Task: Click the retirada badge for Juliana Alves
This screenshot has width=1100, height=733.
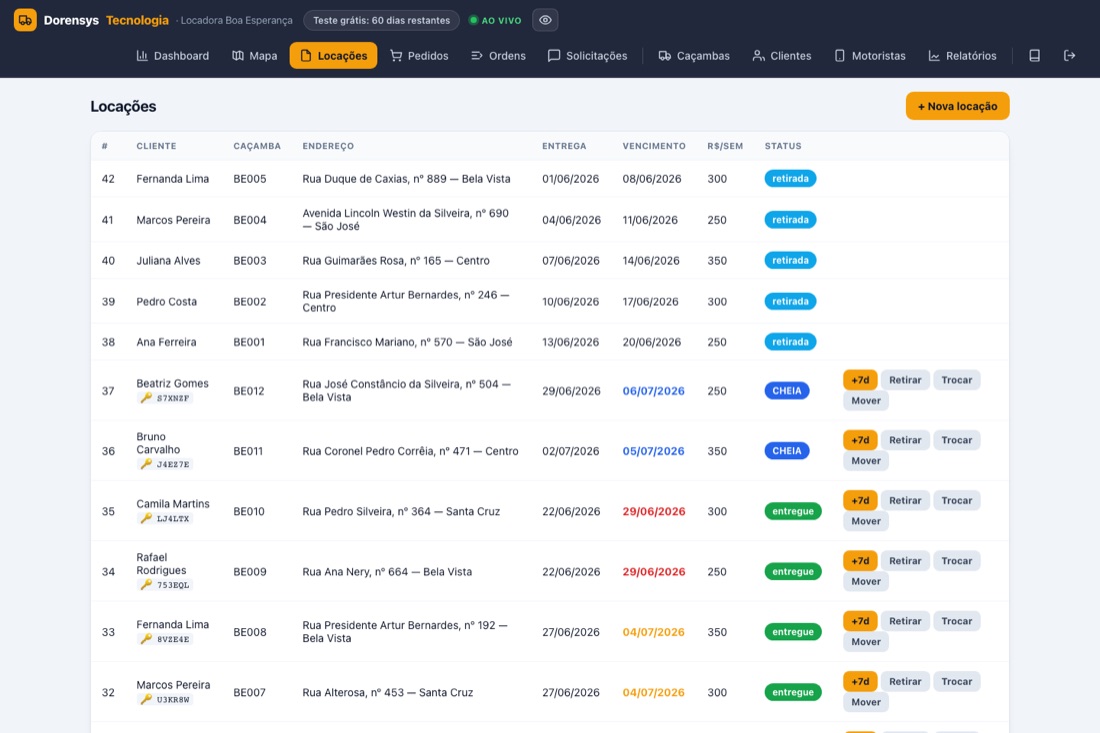Action: tap(790, 260)
